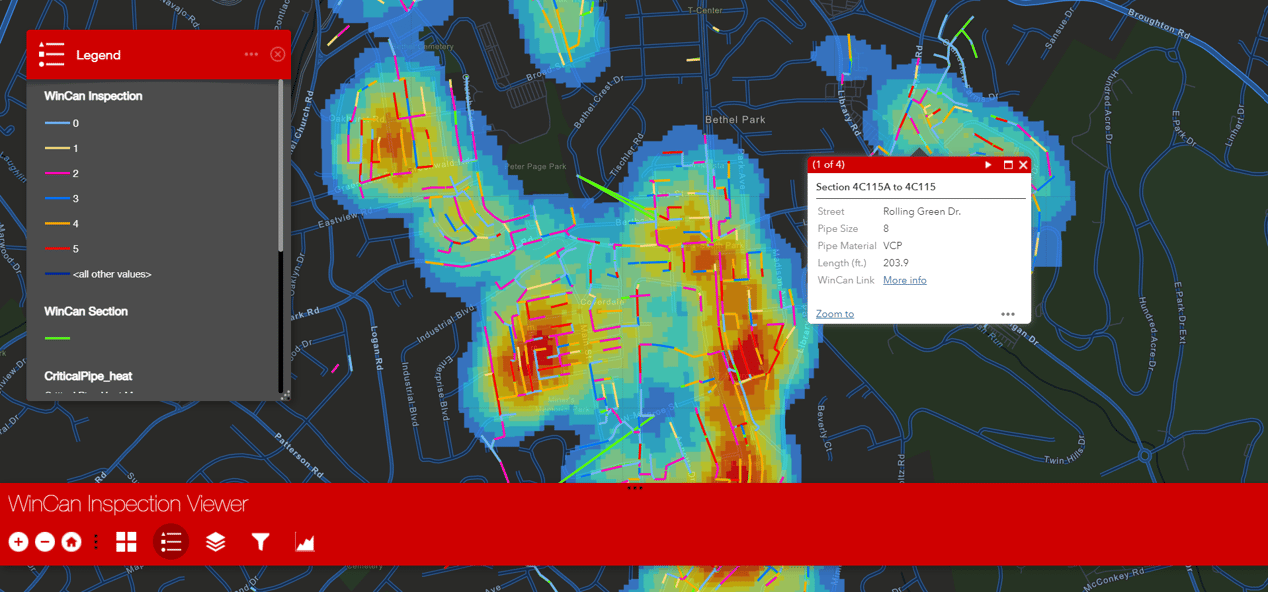
Task: Return to the default map extent
Action: (71, 541)
